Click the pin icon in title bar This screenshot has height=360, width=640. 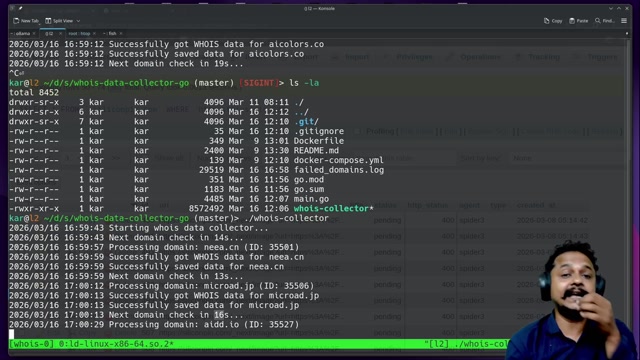tap(20, 8)
